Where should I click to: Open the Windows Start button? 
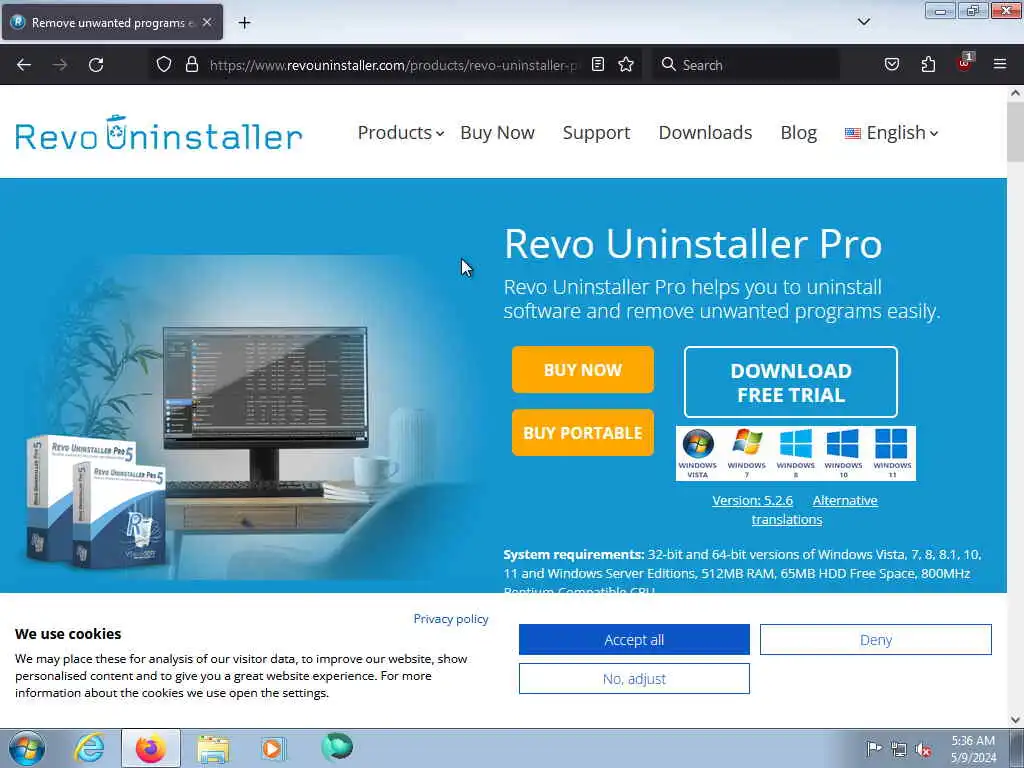[27, 748]
